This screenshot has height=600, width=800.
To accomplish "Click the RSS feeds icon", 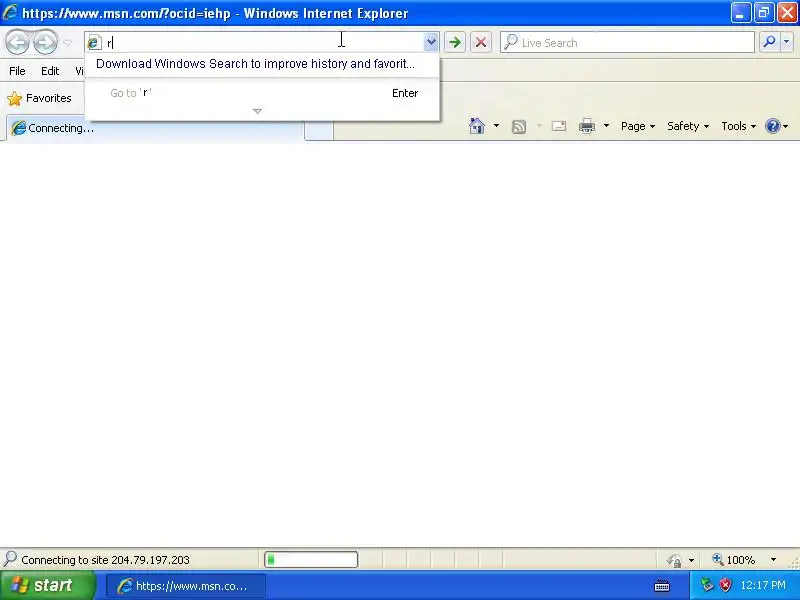I will 518,127.
